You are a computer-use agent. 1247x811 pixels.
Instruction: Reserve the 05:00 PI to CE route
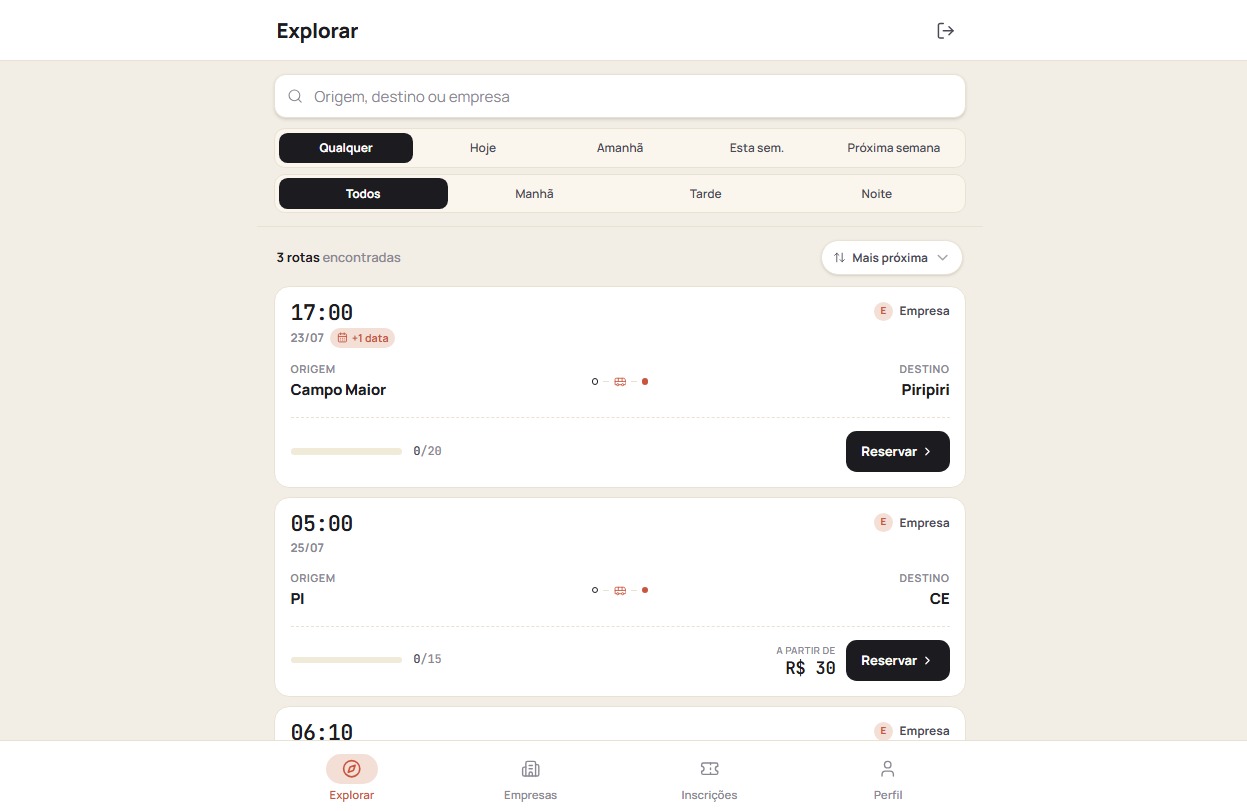[898, 661]
